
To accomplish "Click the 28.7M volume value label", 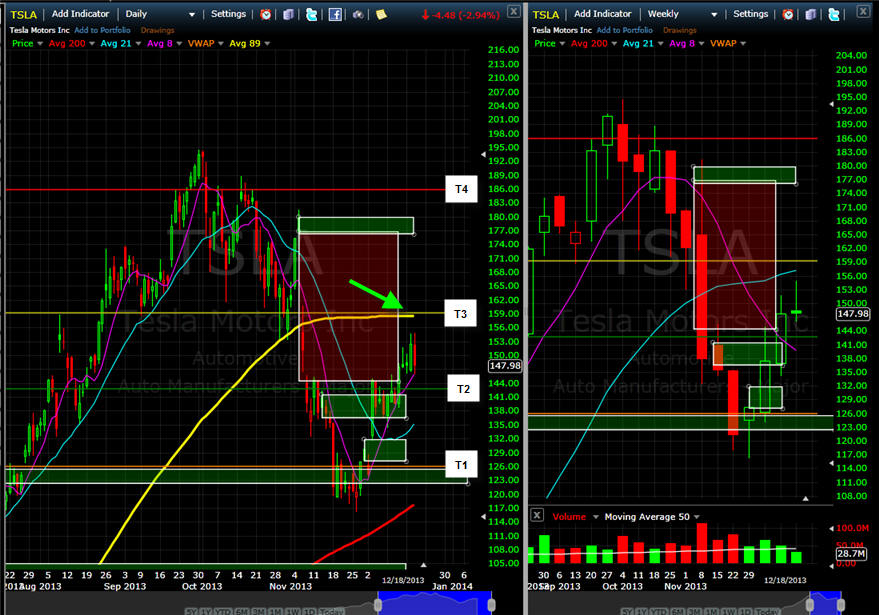I will [851, 553].
